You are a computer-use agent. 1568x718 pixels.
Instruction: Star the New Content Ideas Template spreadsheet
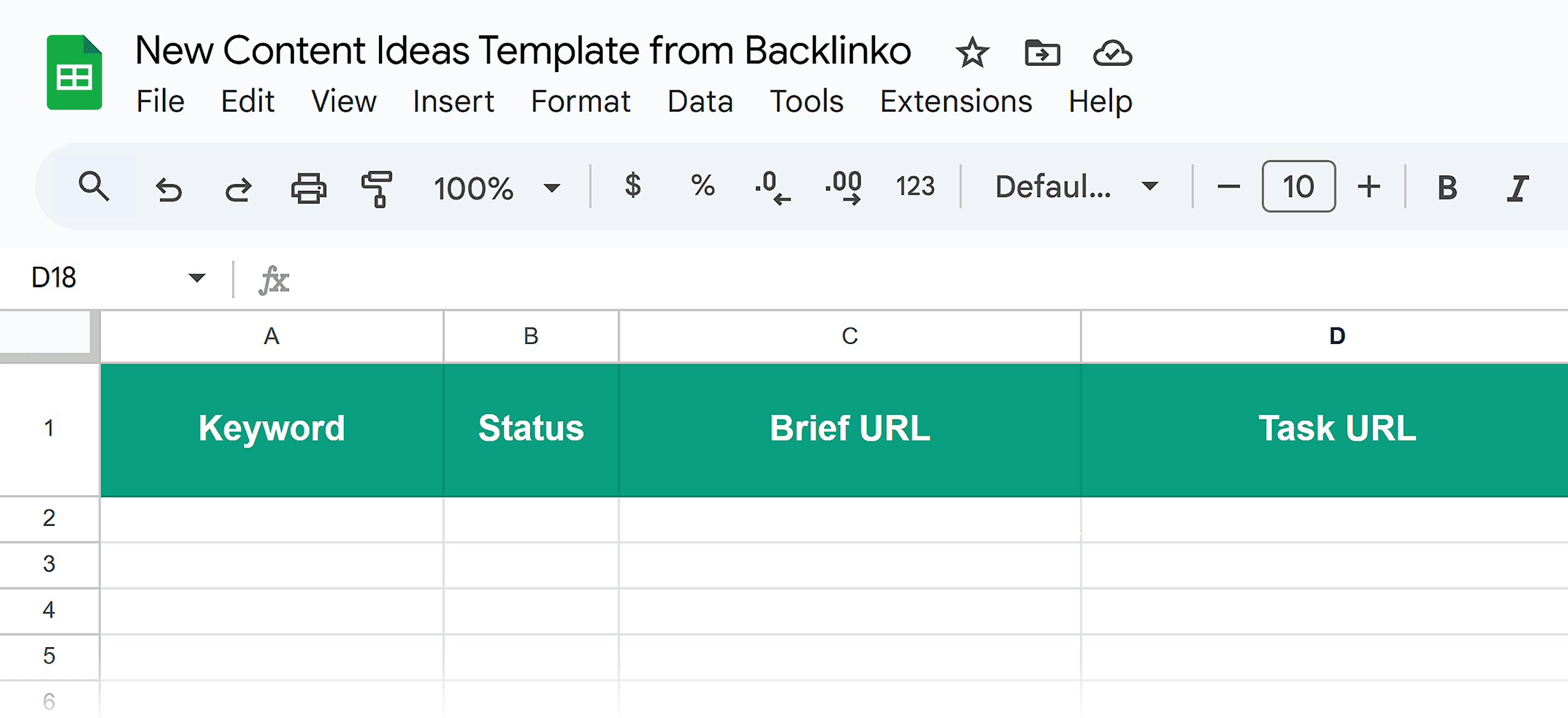(971, 53)
